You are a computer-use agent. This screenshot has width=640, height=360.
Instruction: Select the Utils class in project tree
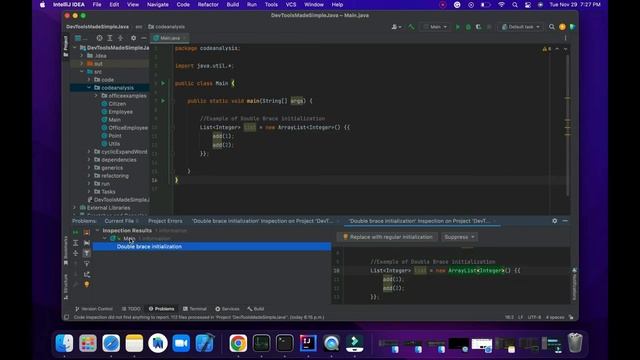[x=111, y=144]
